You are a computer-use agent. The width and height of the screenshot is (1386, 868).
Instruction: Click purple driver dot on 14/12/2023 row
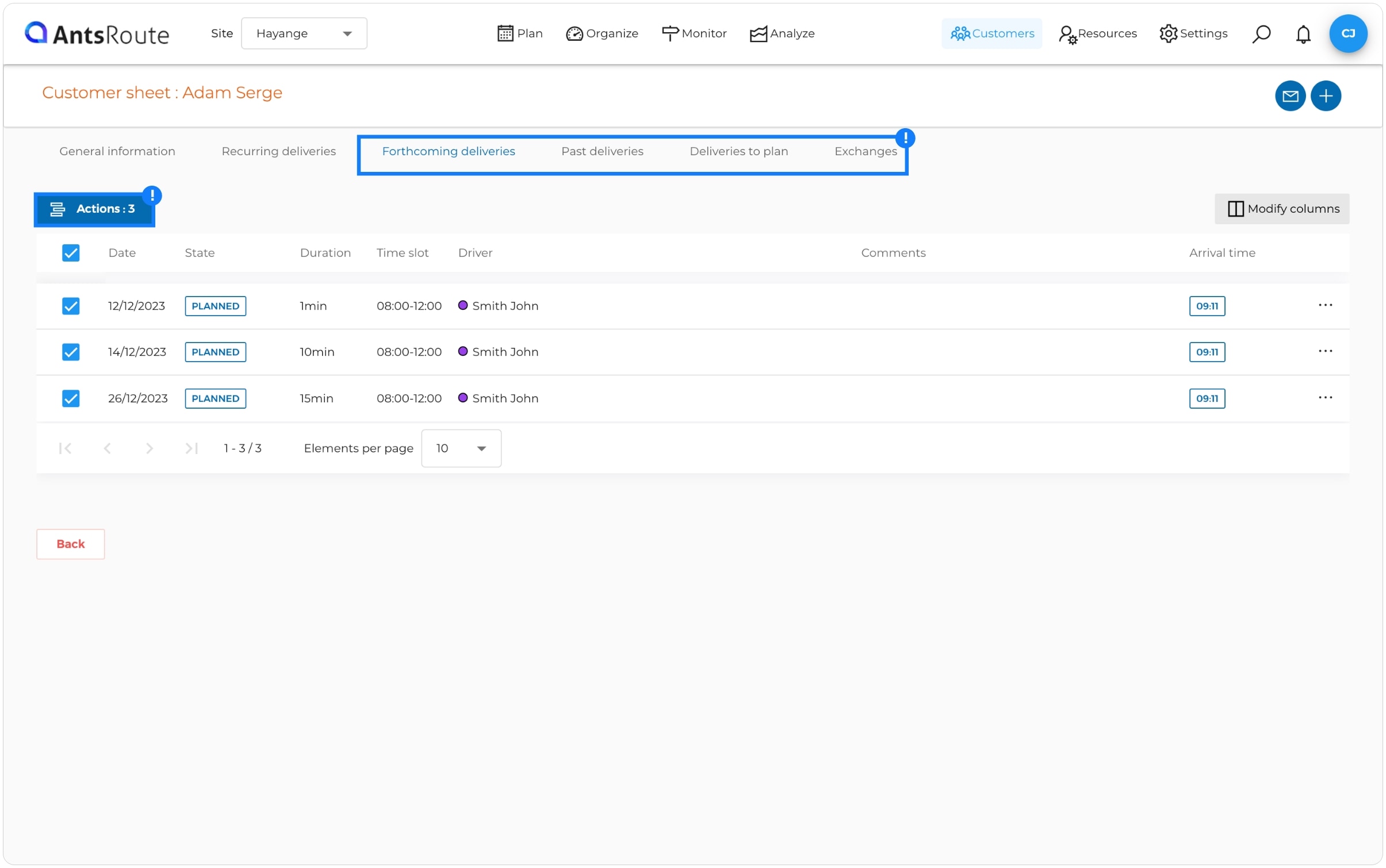pos(462,351)
